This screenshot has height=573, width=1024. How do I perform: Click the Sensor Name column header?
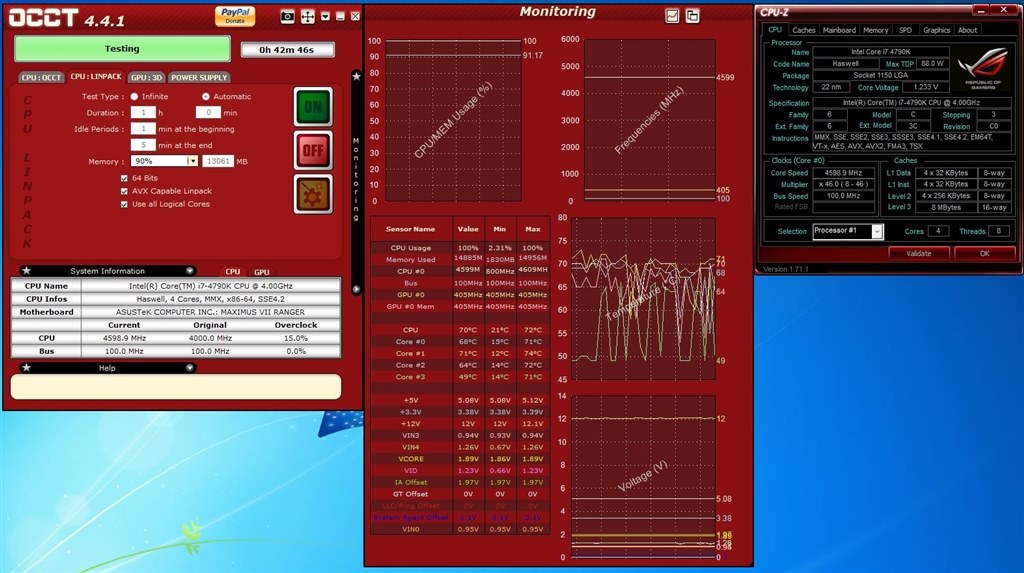411,229
